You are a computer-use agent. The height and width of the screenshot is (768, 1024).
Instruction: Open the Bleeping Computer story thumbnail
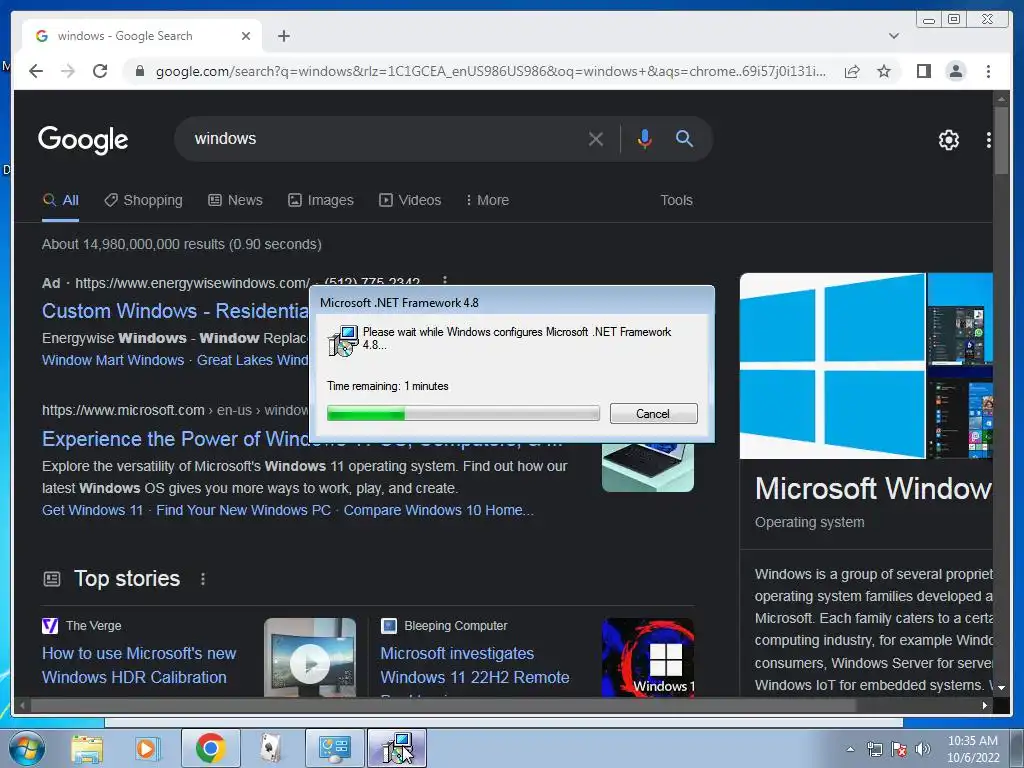[x=648, y=658]
